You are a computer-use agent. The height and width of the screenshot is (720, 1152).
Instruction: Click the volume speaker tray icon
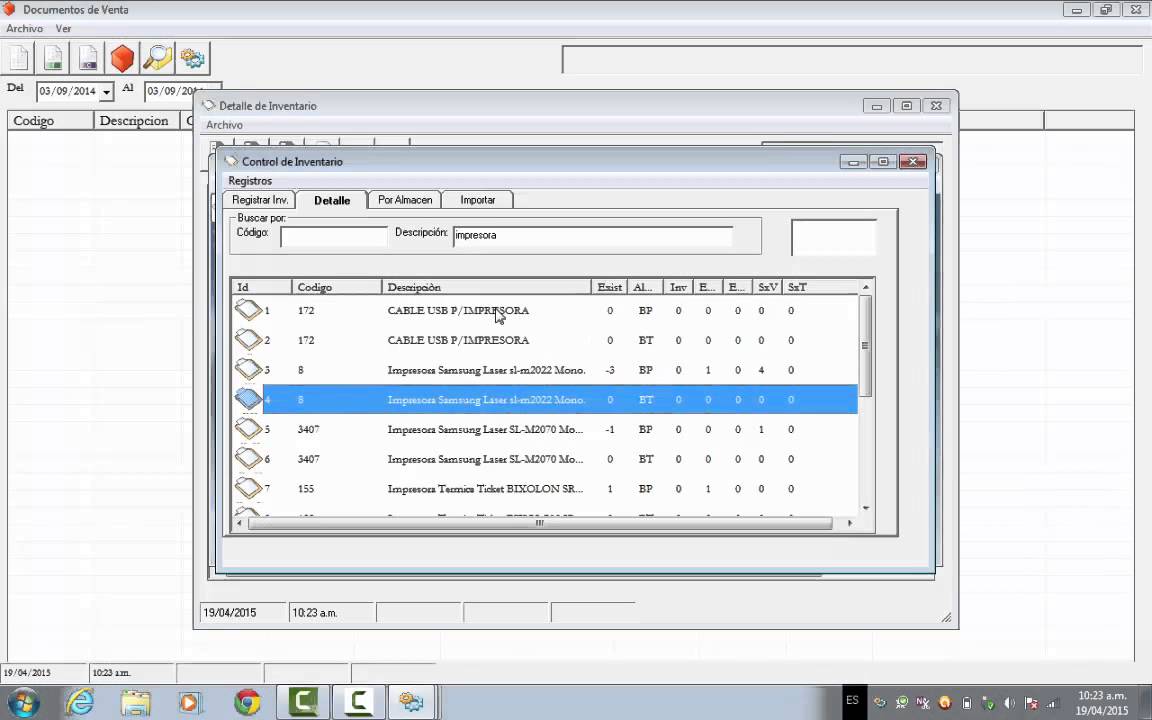[1009, 703]
